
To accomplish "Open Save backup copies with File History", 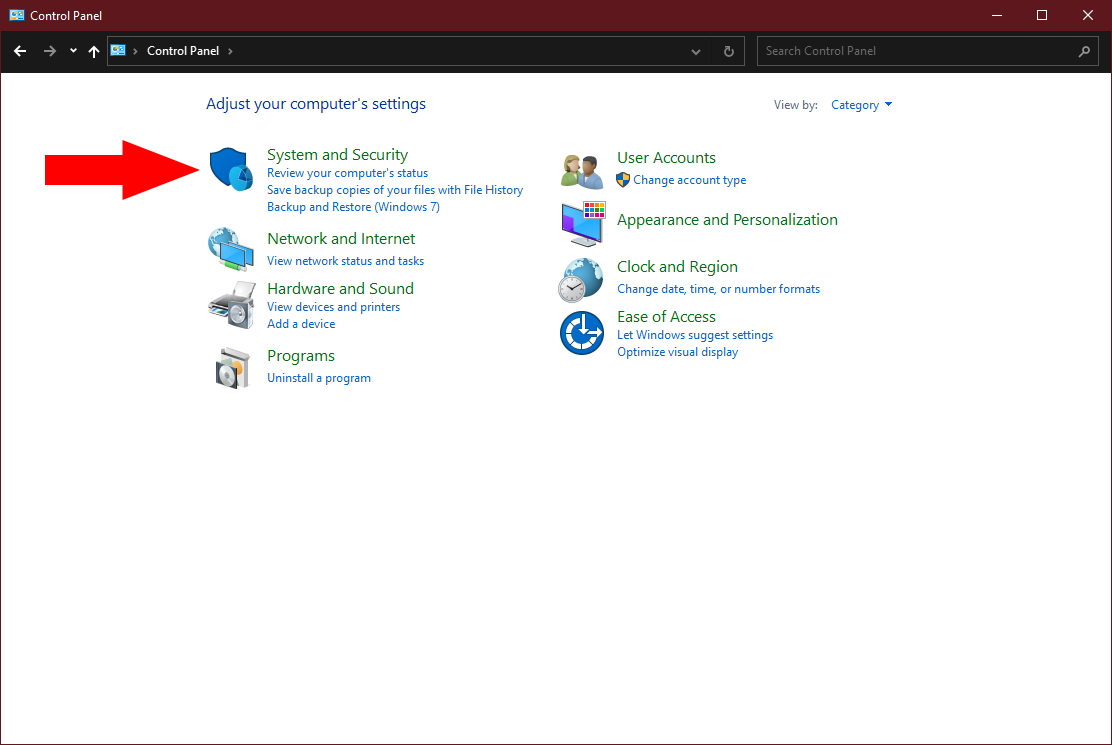I will point(395,190).
